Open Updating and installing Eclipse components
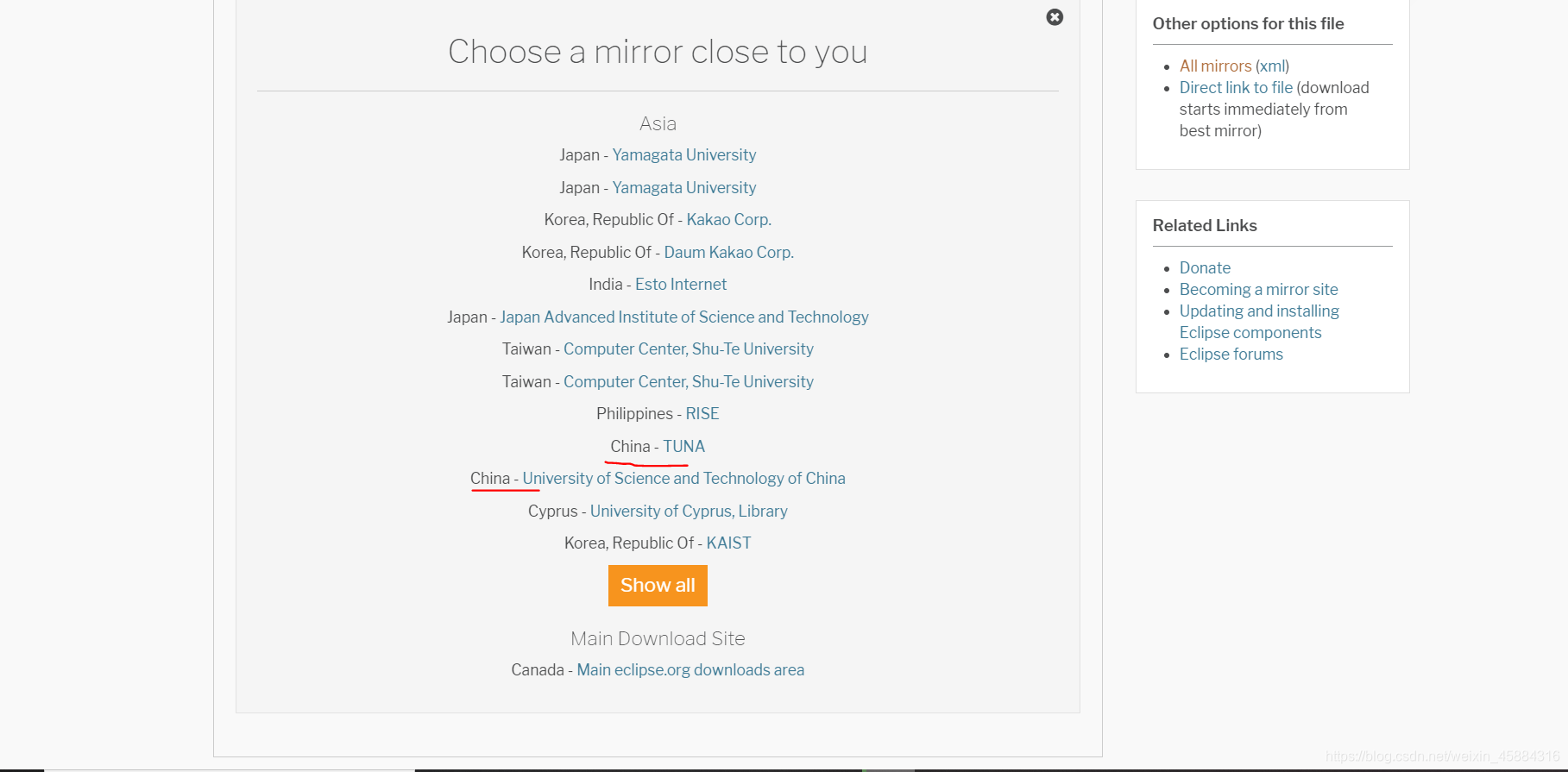 [1259, 322]
